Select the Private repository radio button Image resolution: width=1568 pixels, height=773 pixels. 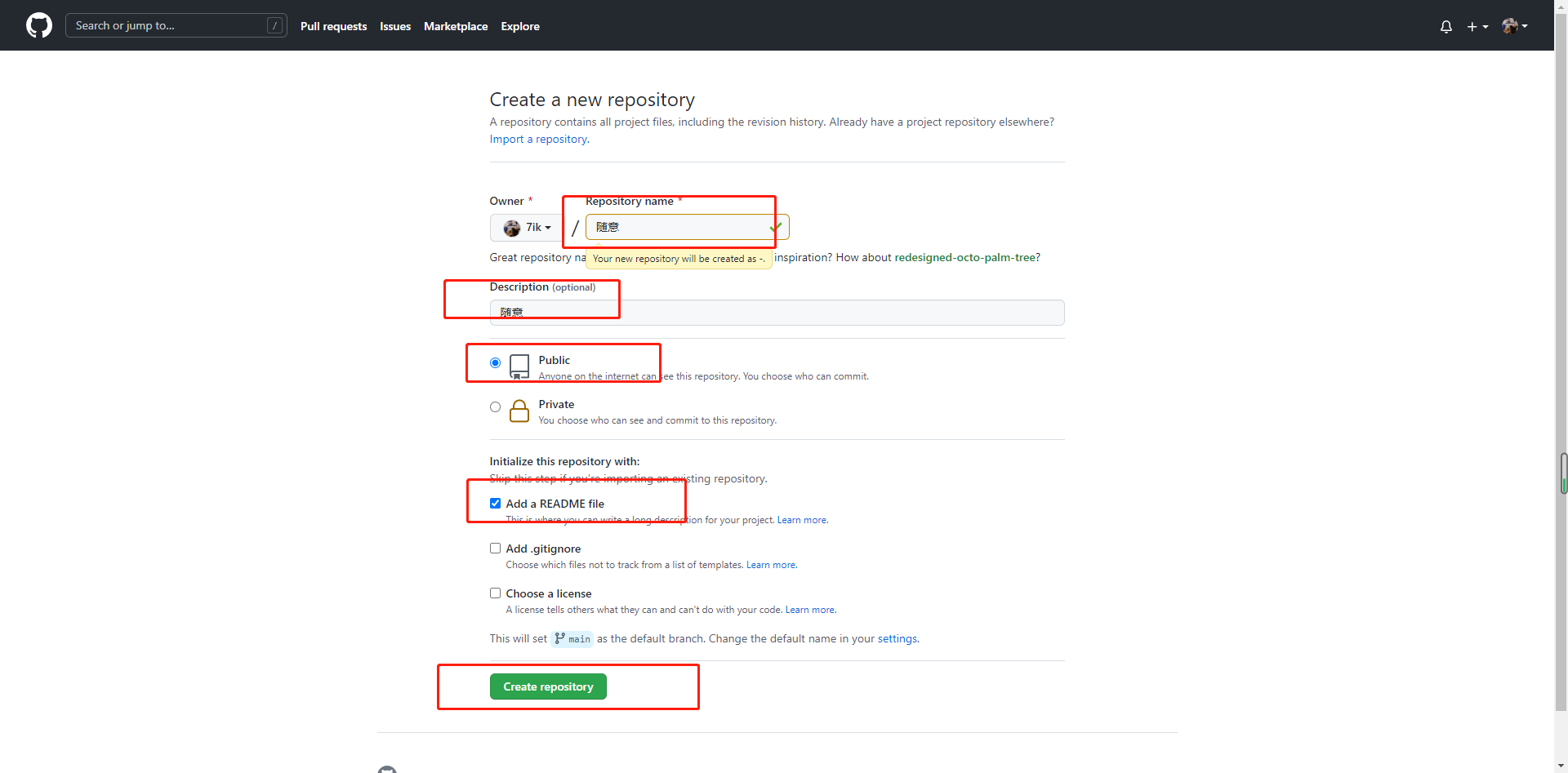[495, 406]
